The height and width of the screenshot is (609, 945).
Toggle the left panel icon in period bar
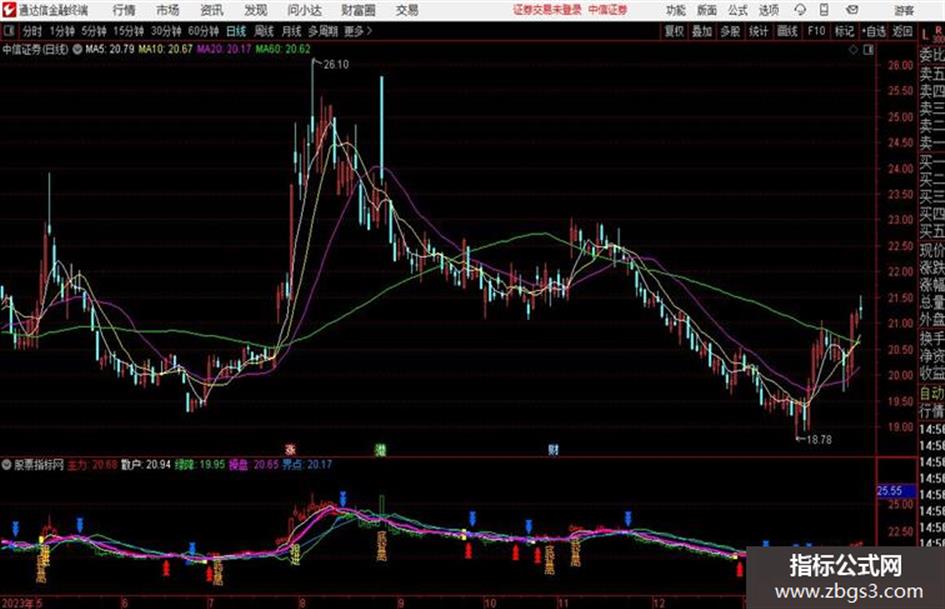tap(8, 31)
